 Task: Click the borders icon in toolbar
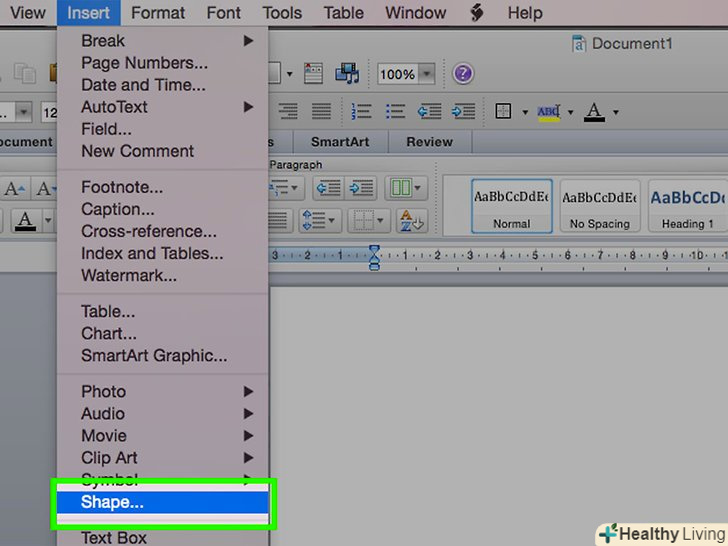point(504,111)
